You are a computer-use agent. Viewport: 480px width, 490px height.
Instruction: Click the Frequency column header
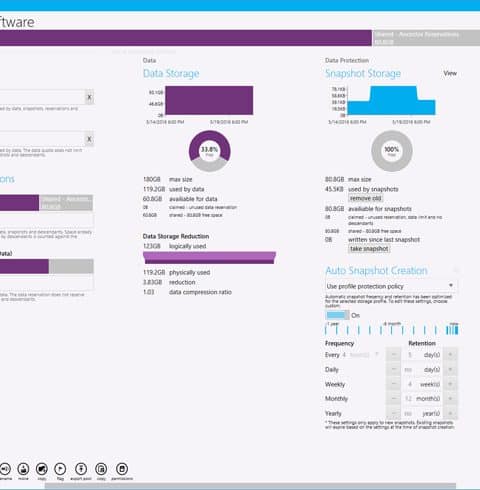click(339, 343)
